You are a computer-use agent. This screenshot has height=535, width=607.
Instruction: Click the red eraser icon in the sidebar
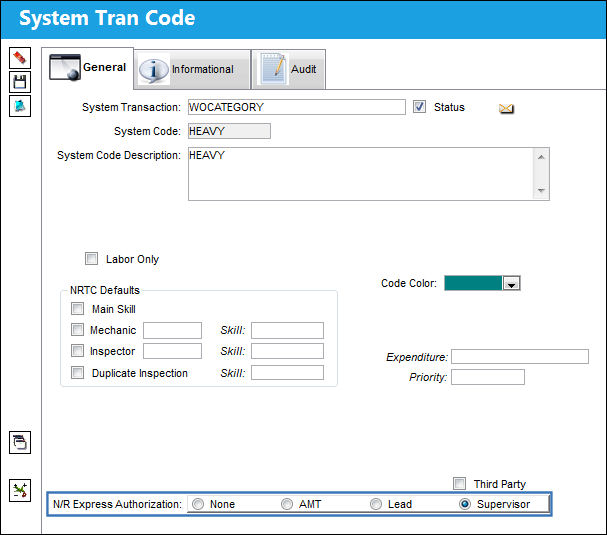click(20, 58)
